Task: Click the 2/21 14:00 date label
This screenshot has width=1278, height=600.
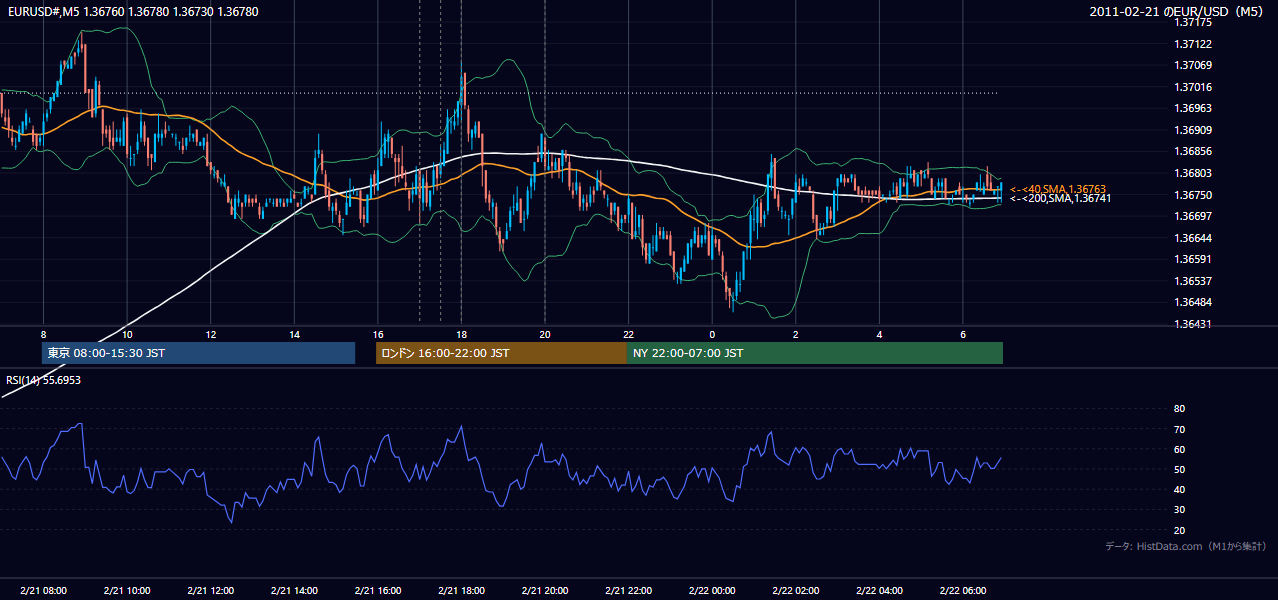Action: click(294, 591)
